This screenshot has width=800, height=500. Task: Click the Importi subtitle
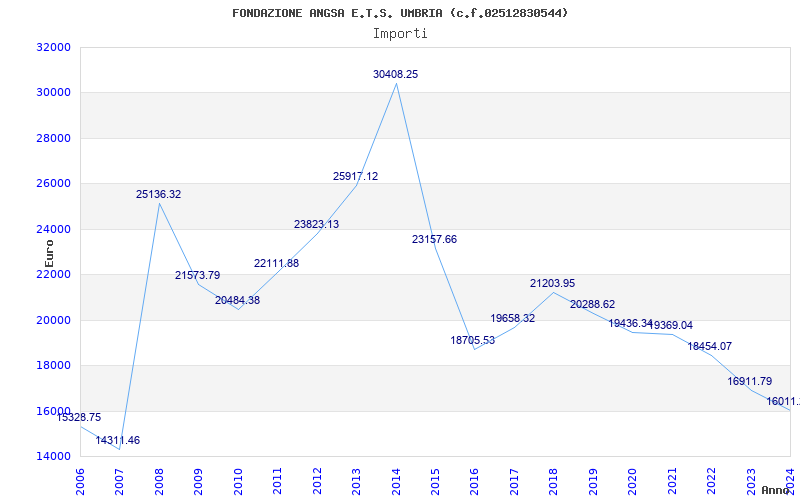(400, 34)
